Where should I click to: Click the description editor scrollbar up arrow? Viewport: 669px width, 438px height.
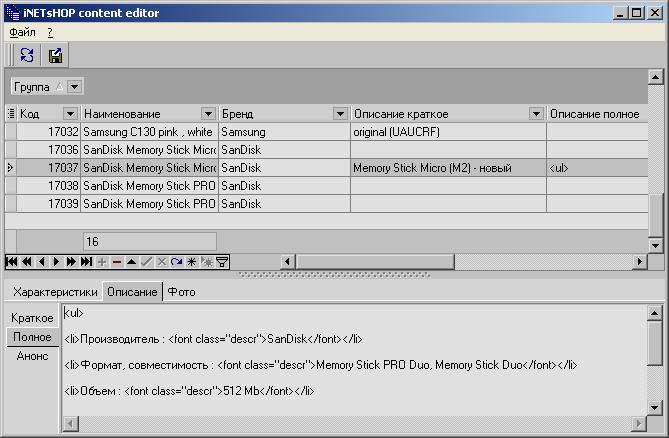tap(654, 313)
